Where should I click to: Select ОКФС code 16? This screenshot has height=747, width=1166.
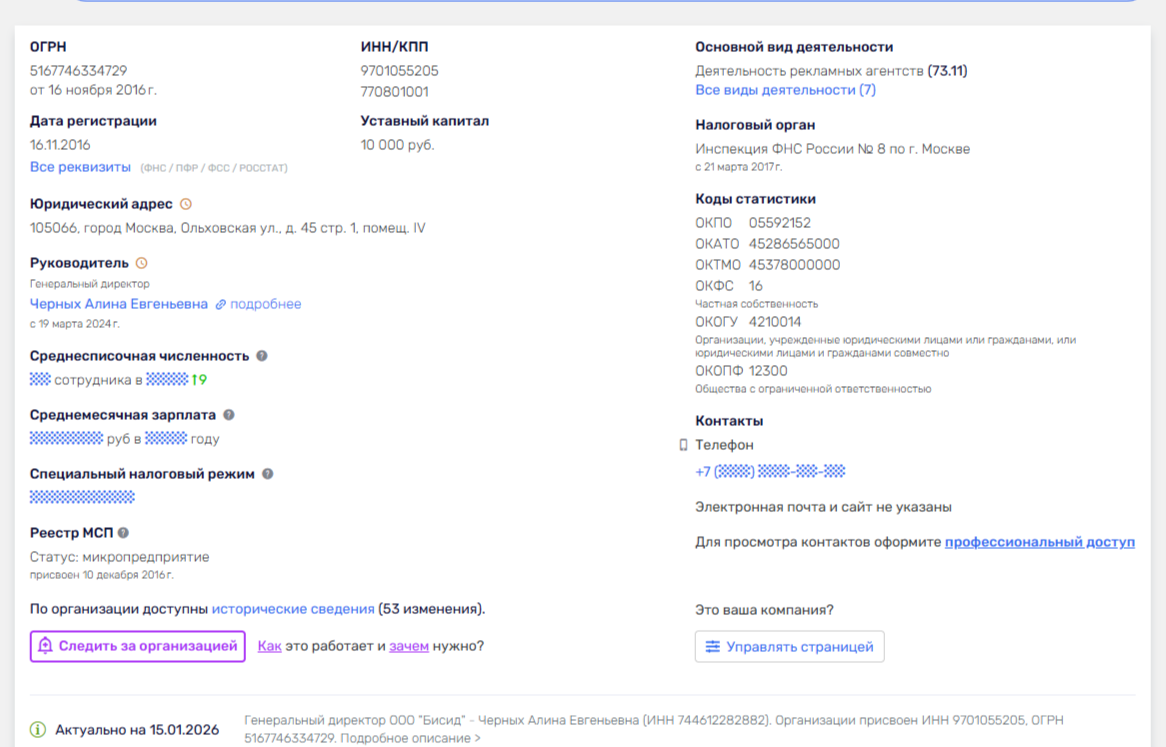click(756, 286)
